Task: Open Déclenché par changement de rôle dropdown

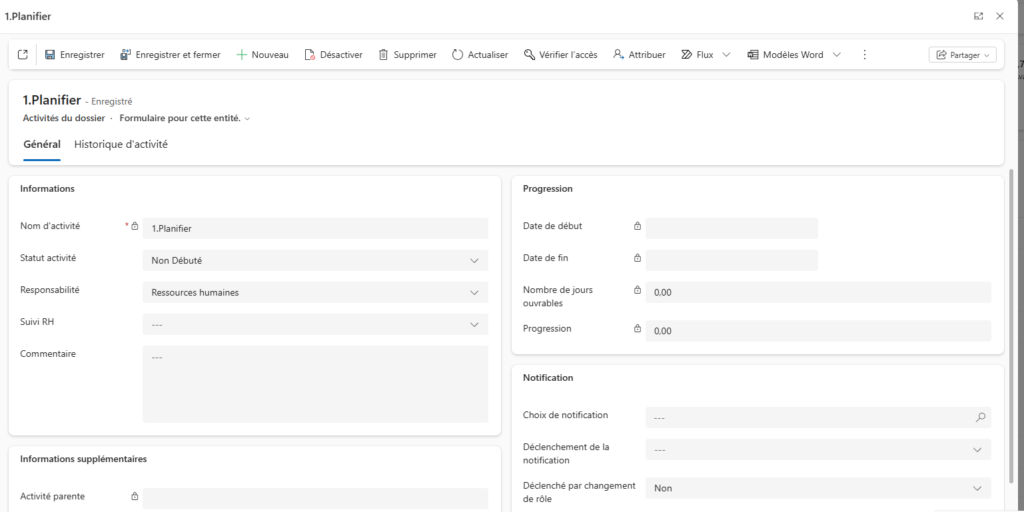Action: point(977,488)
